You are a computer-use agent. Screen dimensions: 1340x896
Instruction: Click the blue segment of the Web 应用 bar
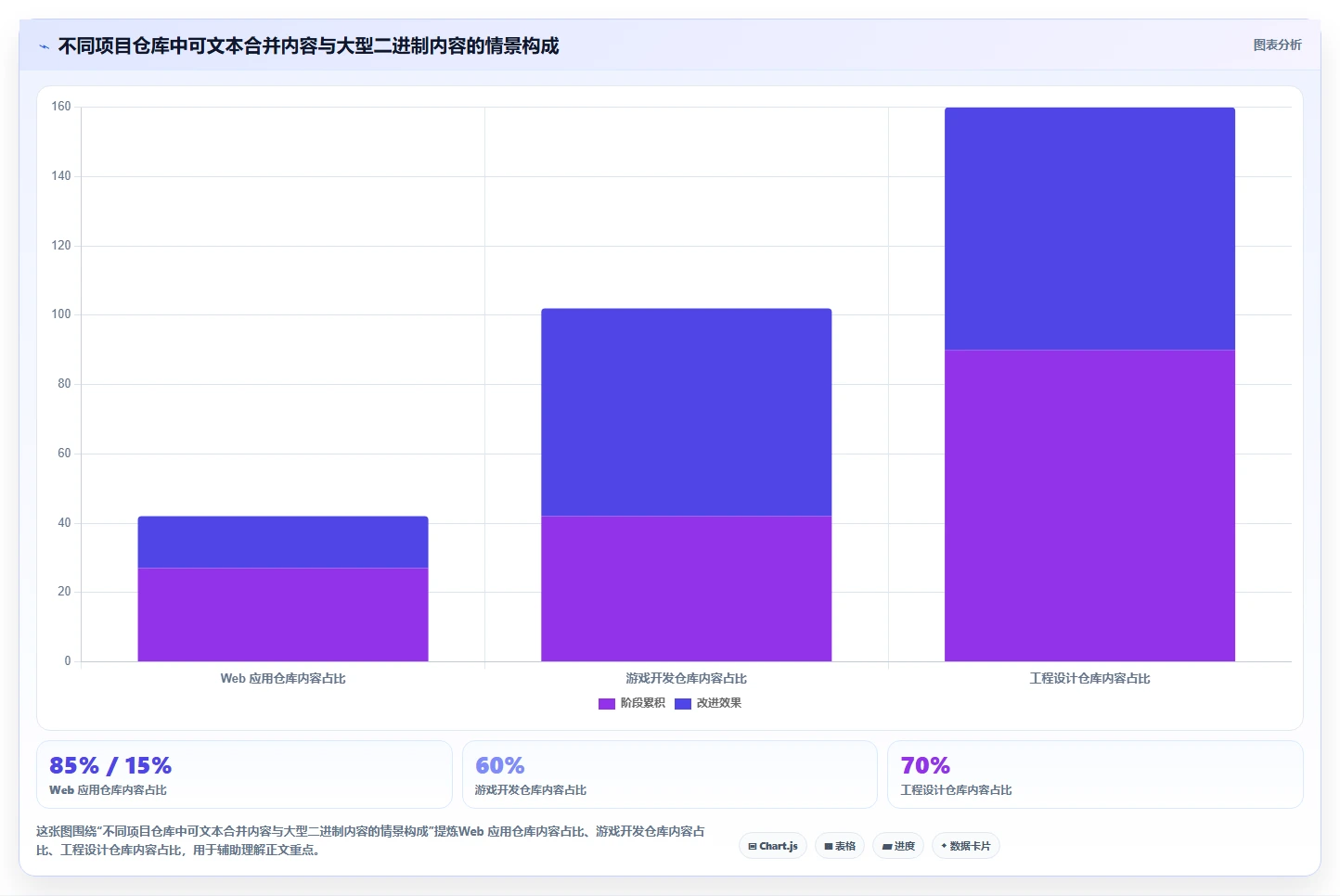pos(283,542)
